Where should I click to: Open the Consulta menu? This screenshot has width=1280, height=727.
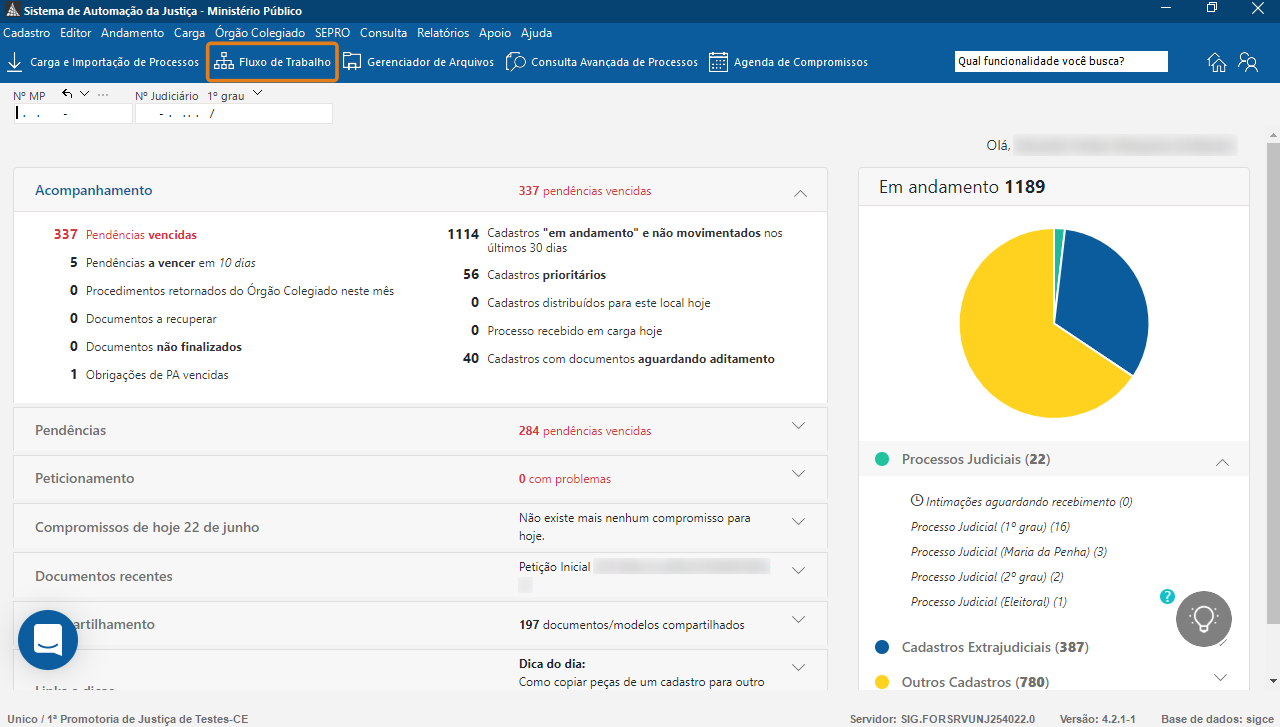point(384,33)
